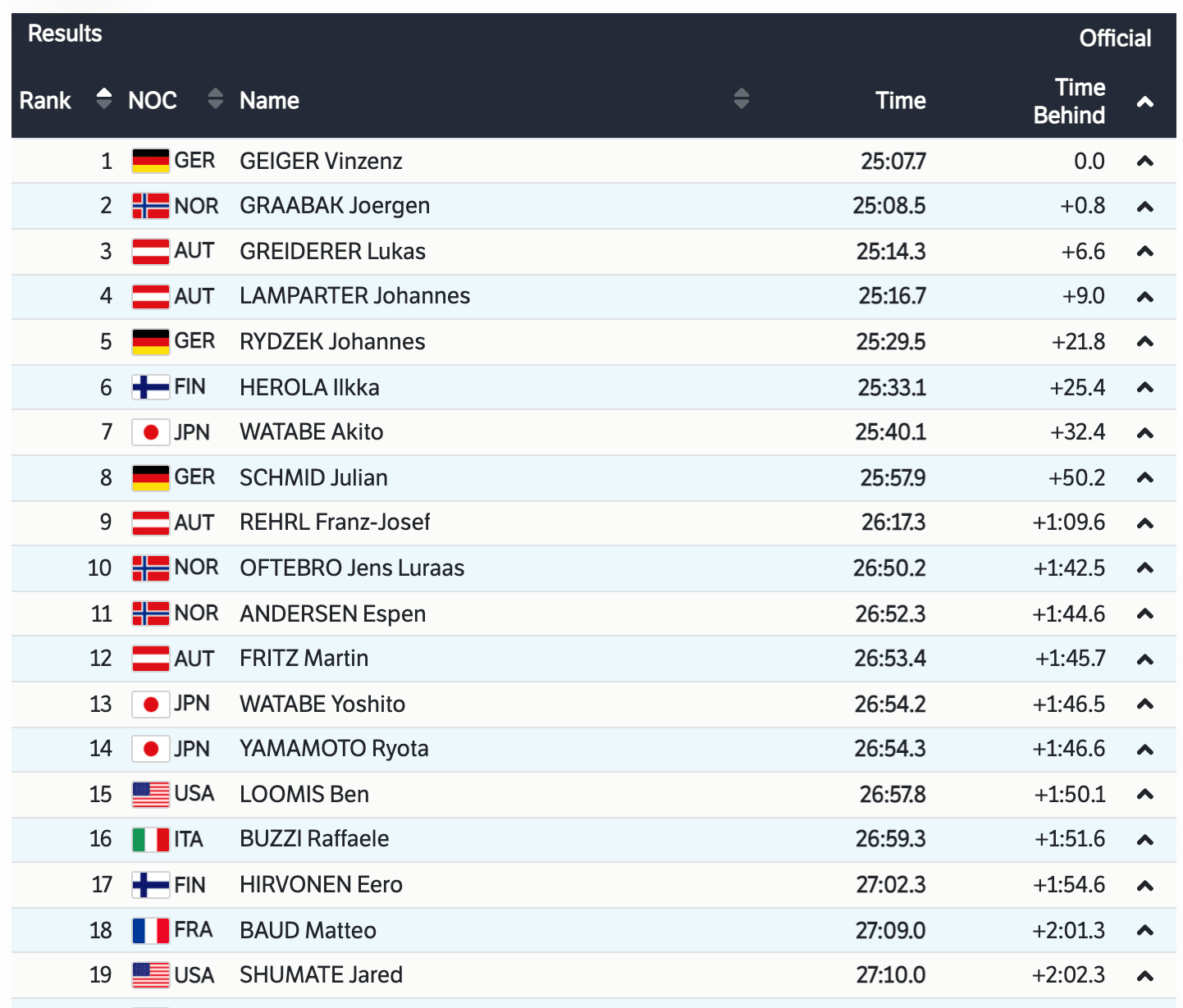Expand details chevron for SHUMATE Jared
This screenshot has width=1183, height=1008.
[1145, 975]
